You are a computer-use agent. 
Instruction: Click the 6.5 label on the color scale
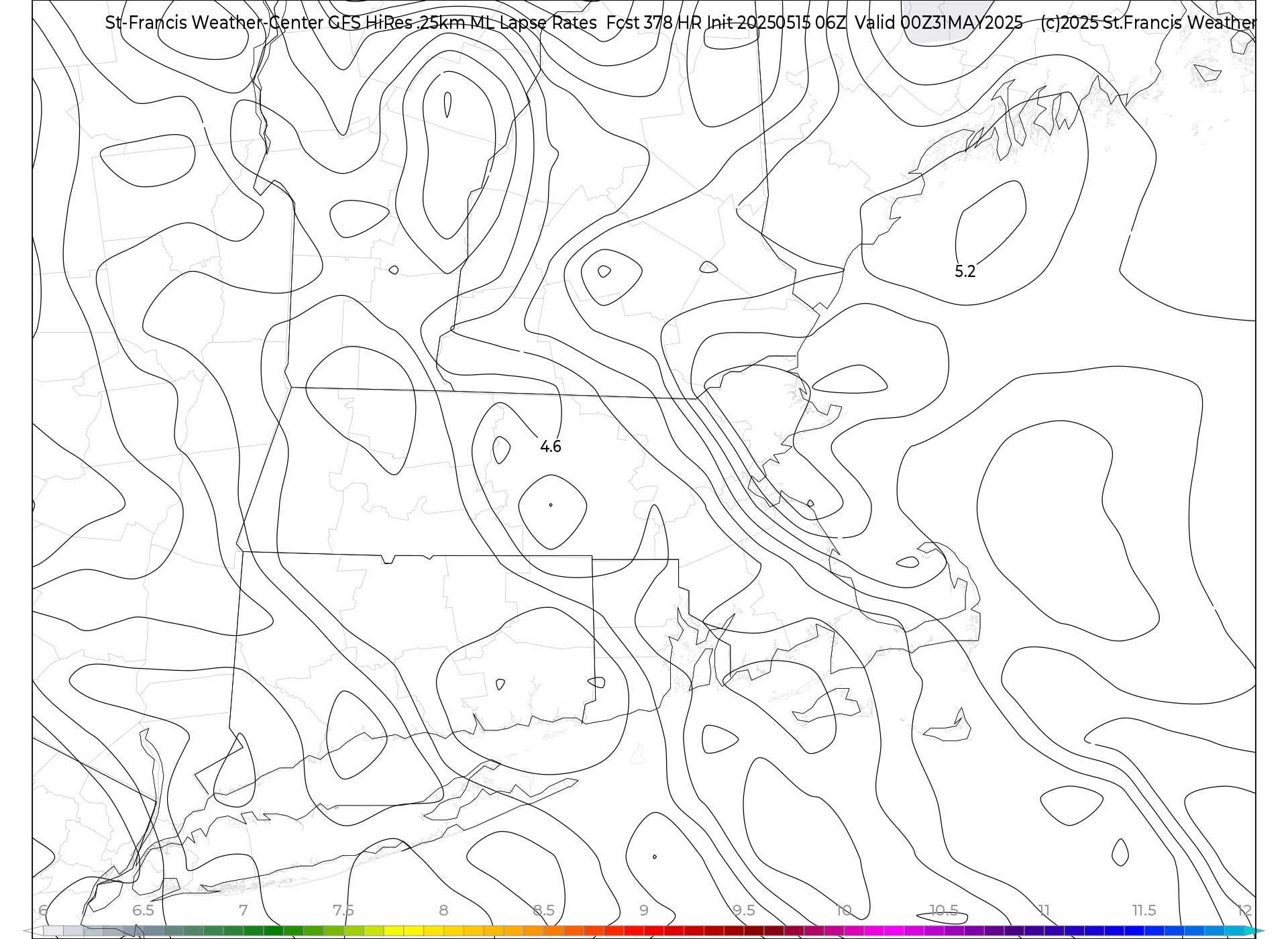click(x=143, y=911)
